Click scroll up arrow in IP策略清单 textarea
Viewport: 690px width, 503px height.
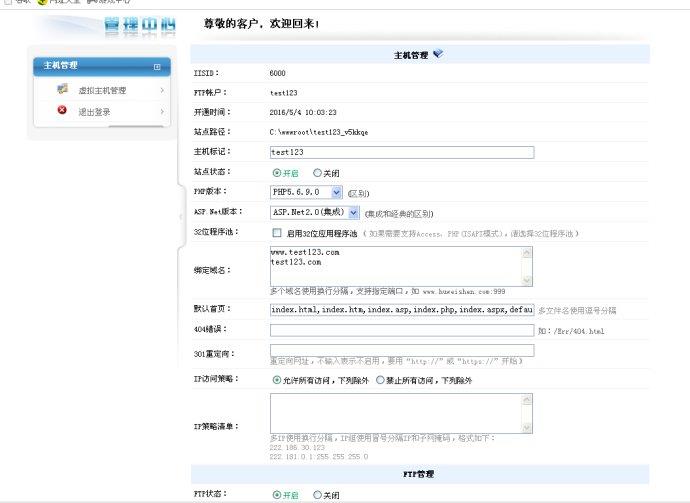[527, 400]
